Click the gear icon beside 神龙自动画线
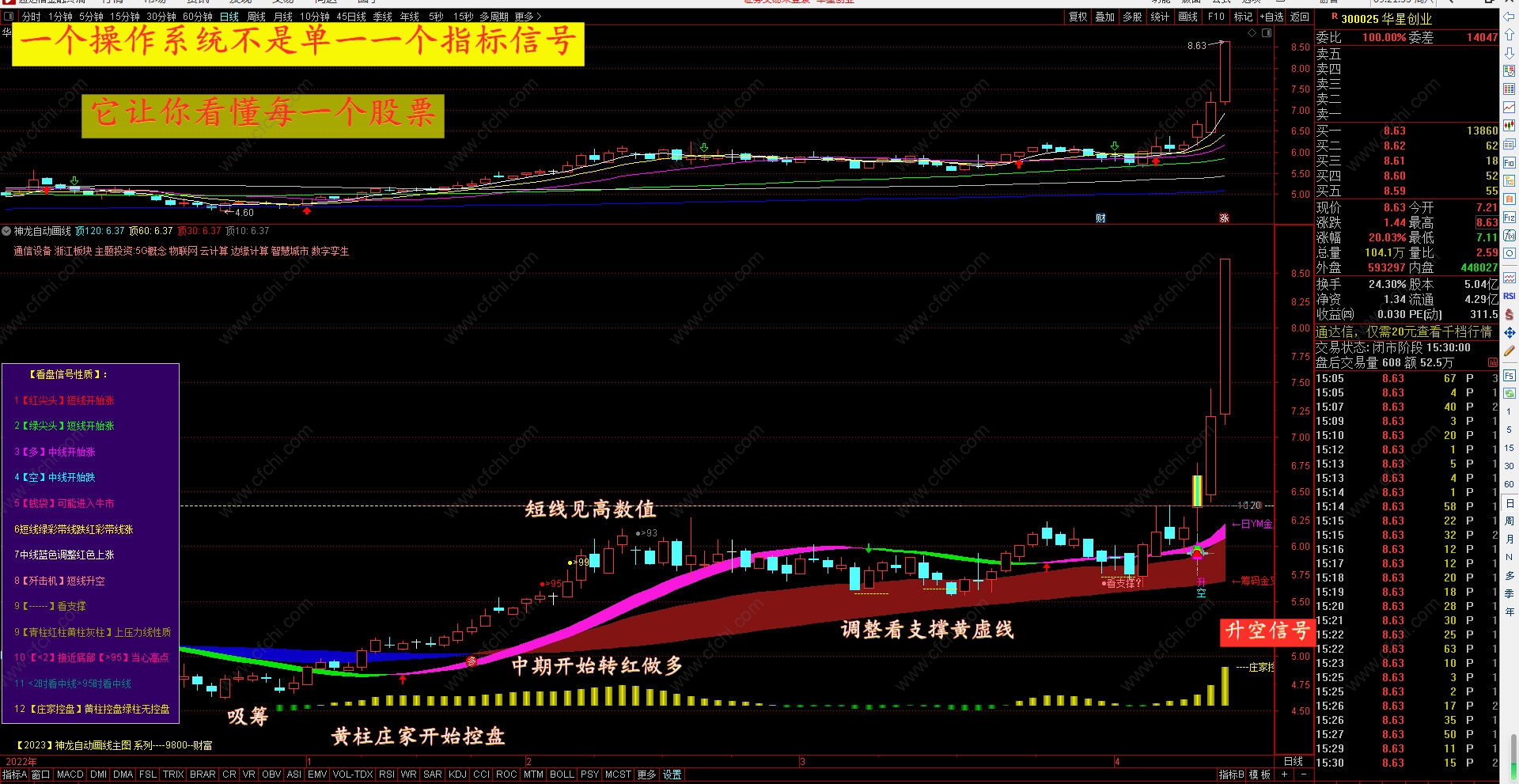Screen dimensions: 1519x784 pyautogui.click(x=6, y=231)
